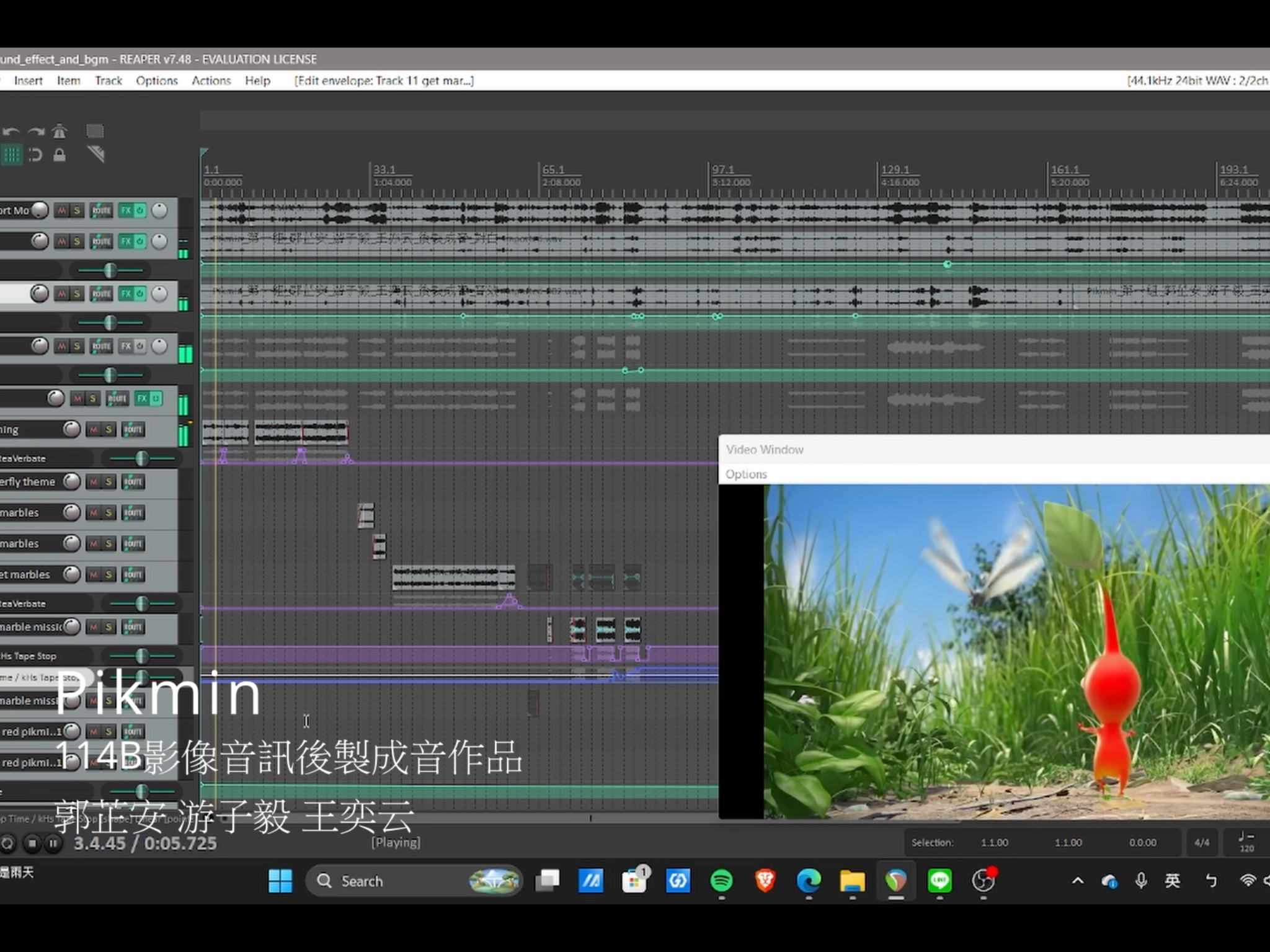Show hidden system tray icons
Viewport: 1270px width, 952px height.
click(x=1078, y=881)
